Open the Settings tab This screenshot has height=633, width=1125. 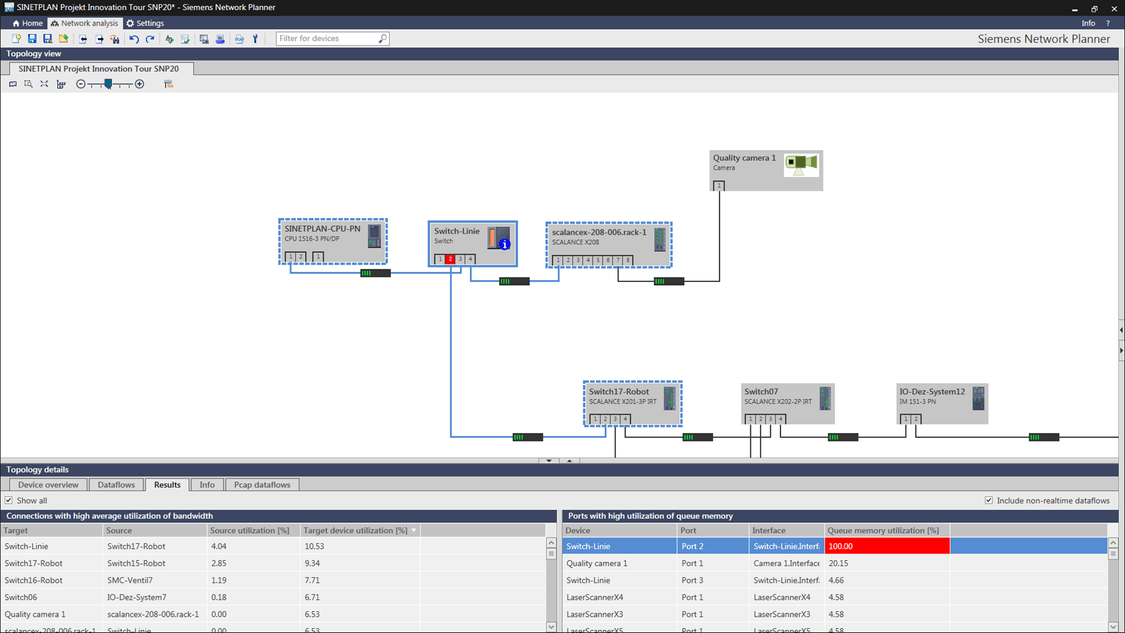145,23
